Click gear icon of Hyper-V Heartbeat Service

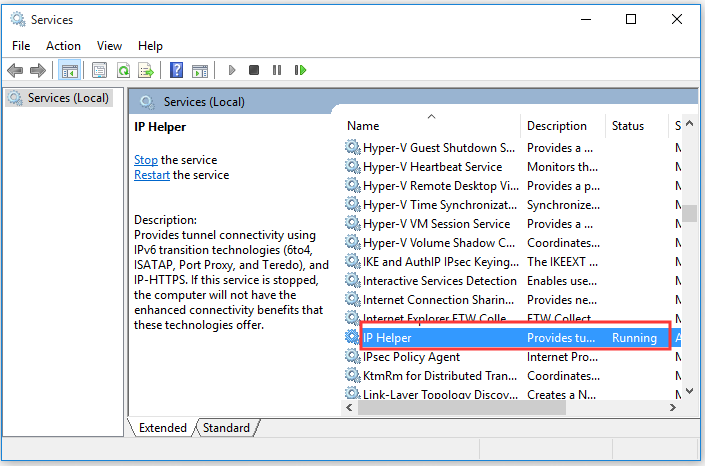pyautogui.click(x=353, y=166)
